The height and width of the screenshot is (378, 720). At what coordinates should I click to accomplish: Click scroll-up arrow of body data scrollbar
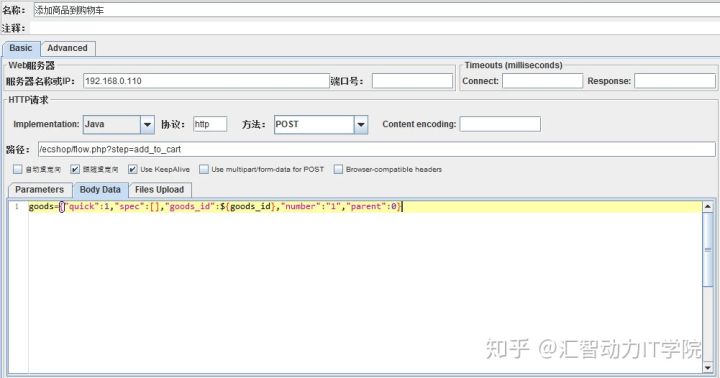(708, 207)
